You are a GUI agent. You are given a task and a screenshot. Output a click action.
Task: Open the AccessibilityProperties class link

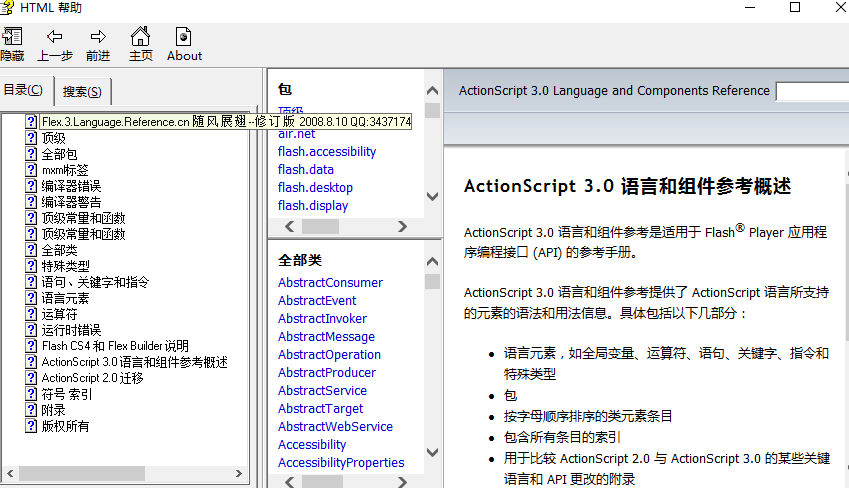[x=341, y=463]
